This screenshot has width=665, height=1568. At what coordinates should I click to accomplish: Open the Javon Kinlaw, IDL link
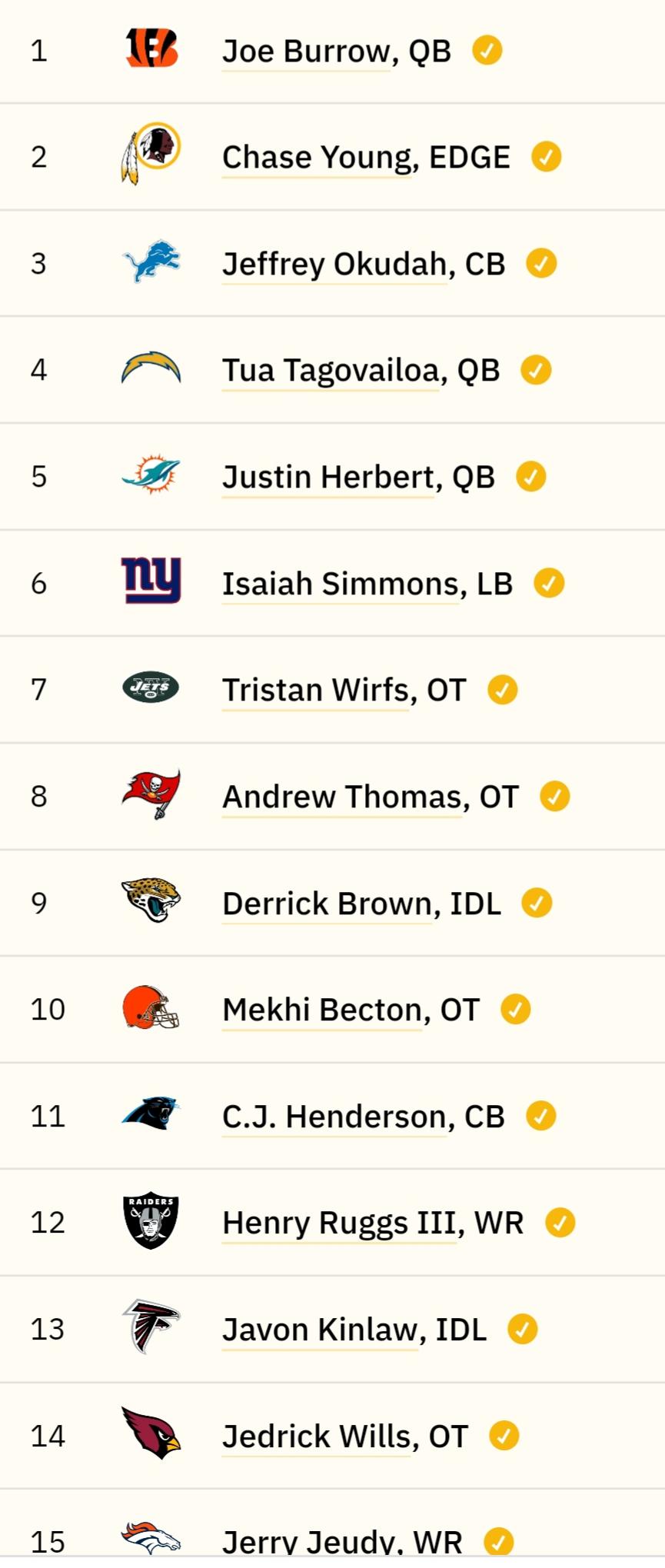pyautogui.click(x=354, y=1330)
